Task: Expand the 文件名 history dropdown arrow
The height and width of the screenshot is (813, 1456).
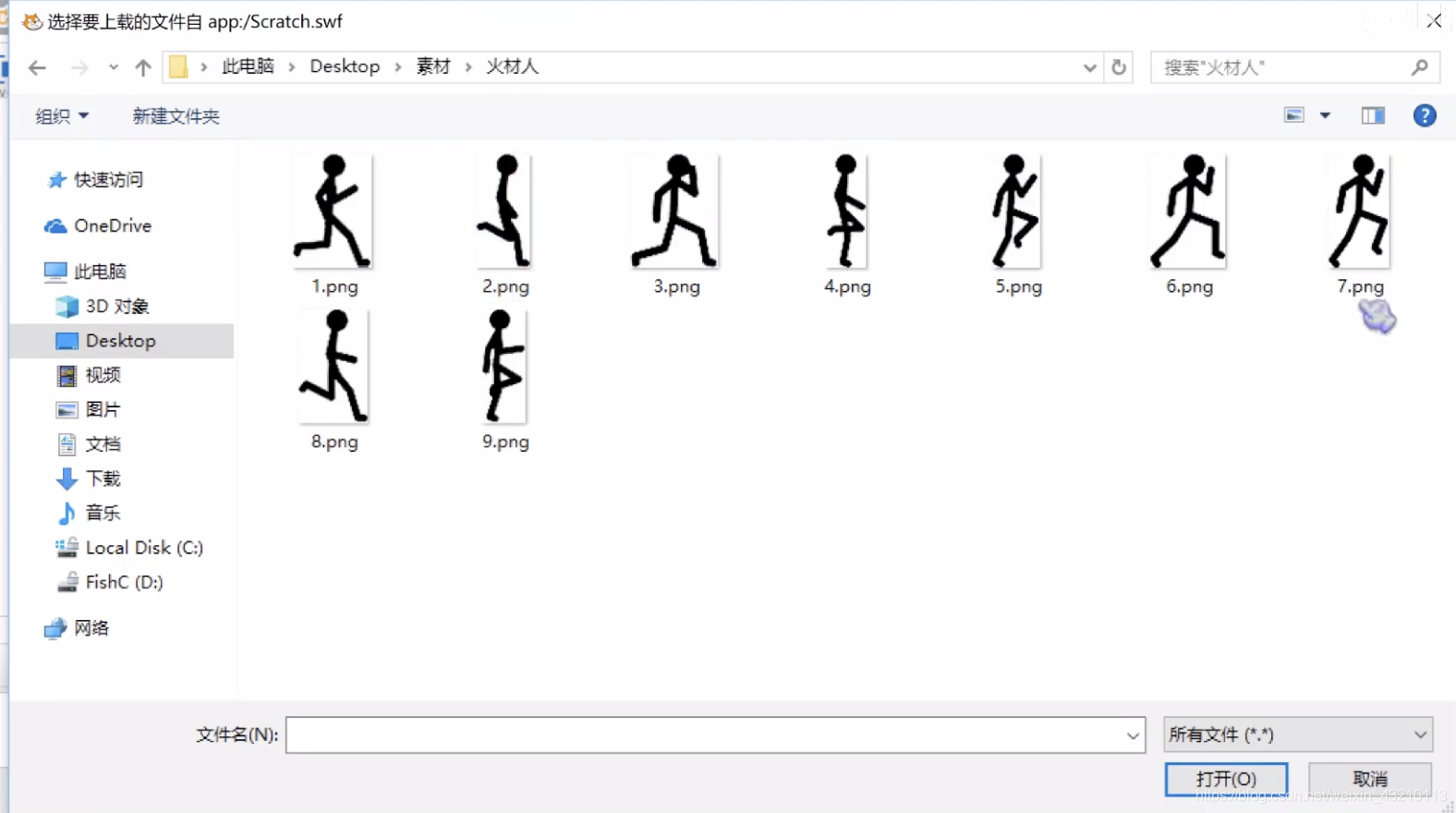Action: 1133,735
